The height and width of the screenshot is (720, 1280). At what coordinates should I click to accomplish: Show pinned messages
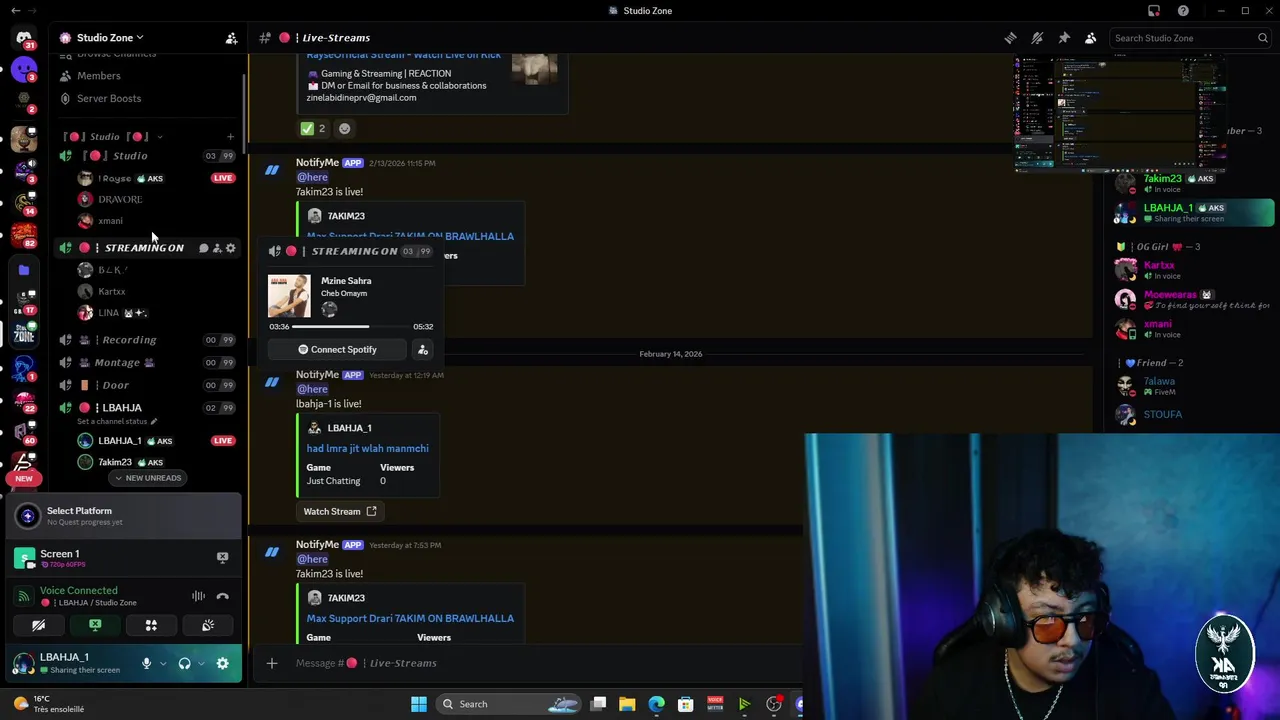click(1064, 38)
